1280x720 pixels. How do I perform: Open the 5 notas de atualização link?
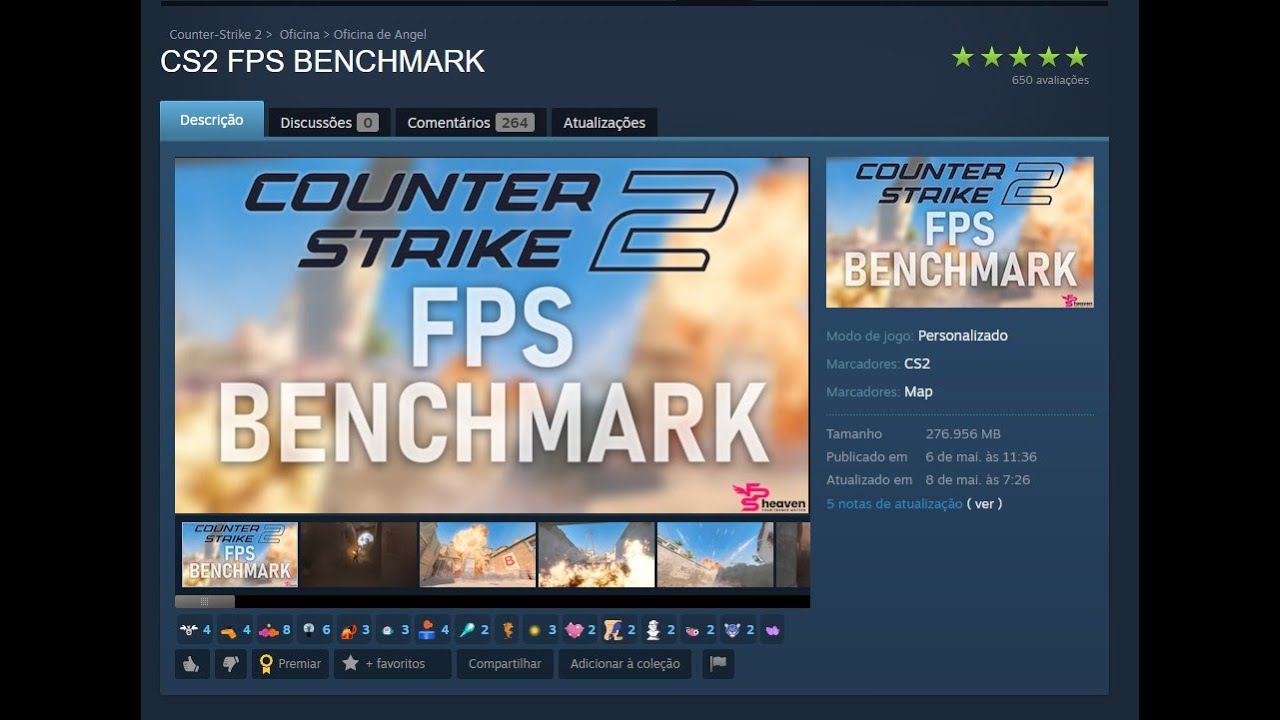(x=894, y=504)
